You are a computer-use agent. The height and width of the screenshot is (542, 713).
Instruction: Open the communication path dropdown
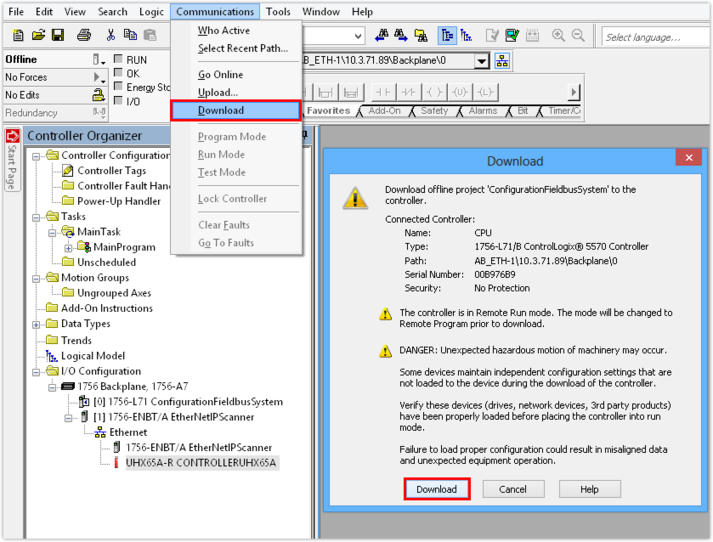(x=481, y=61)
